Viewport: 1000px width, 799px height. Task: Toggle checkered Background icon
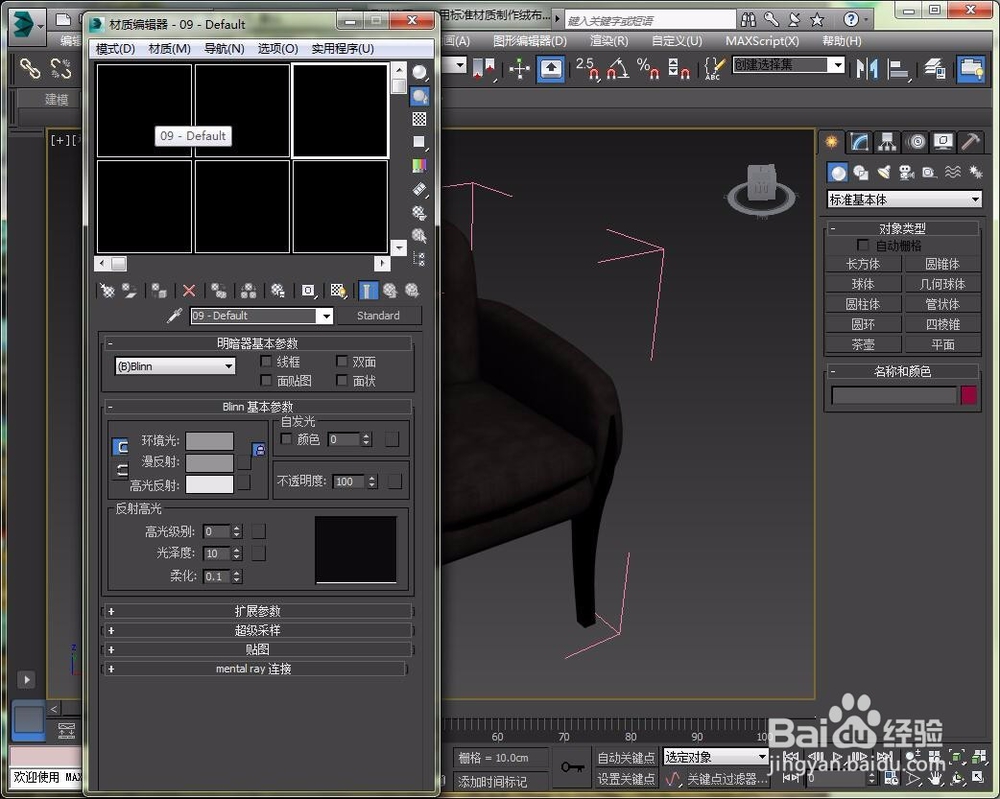click(419, 119)
